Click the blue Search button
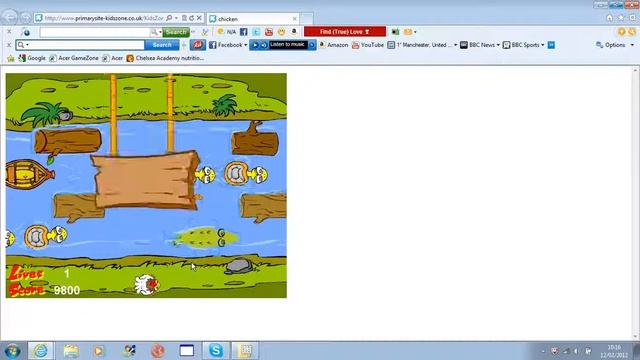Image resolution: width=640 pixels, height=360 pixels. [162, 45]
